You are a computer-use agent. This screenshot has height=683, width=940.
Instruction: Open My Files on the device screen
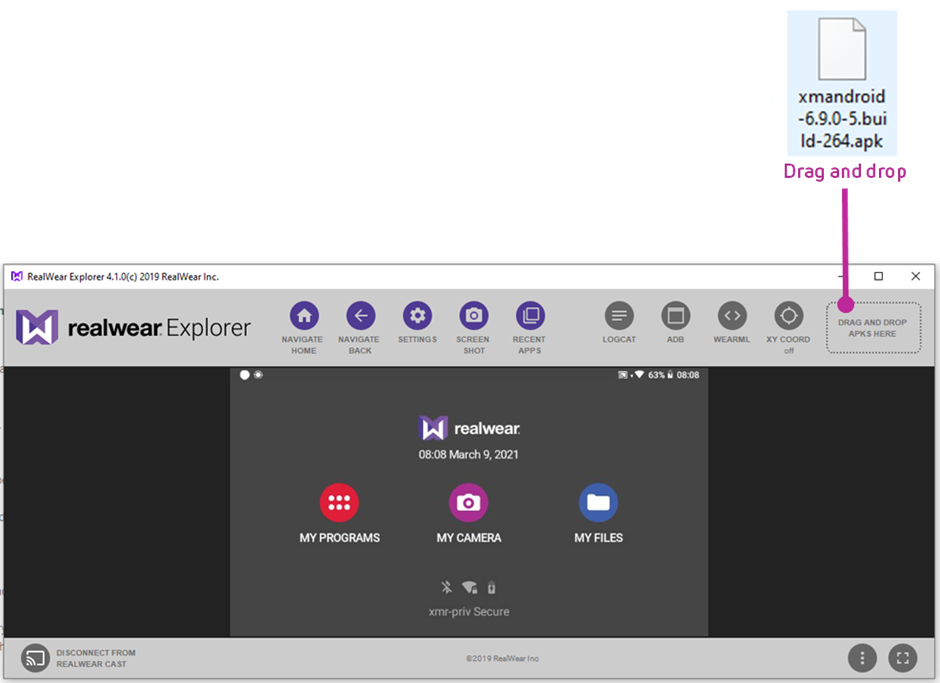tap(598, 502)
